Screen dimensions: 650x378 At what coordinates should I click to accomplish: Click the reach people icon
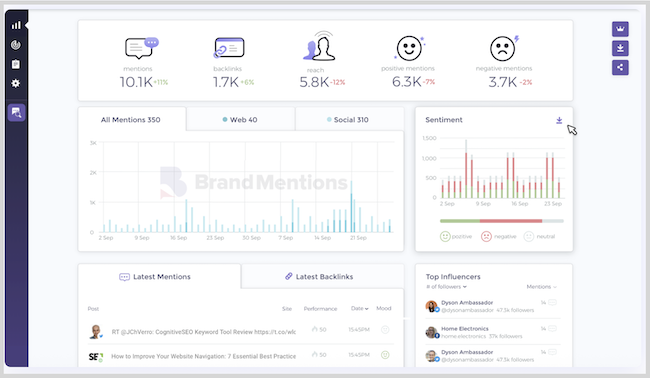(x=319, y=46)
